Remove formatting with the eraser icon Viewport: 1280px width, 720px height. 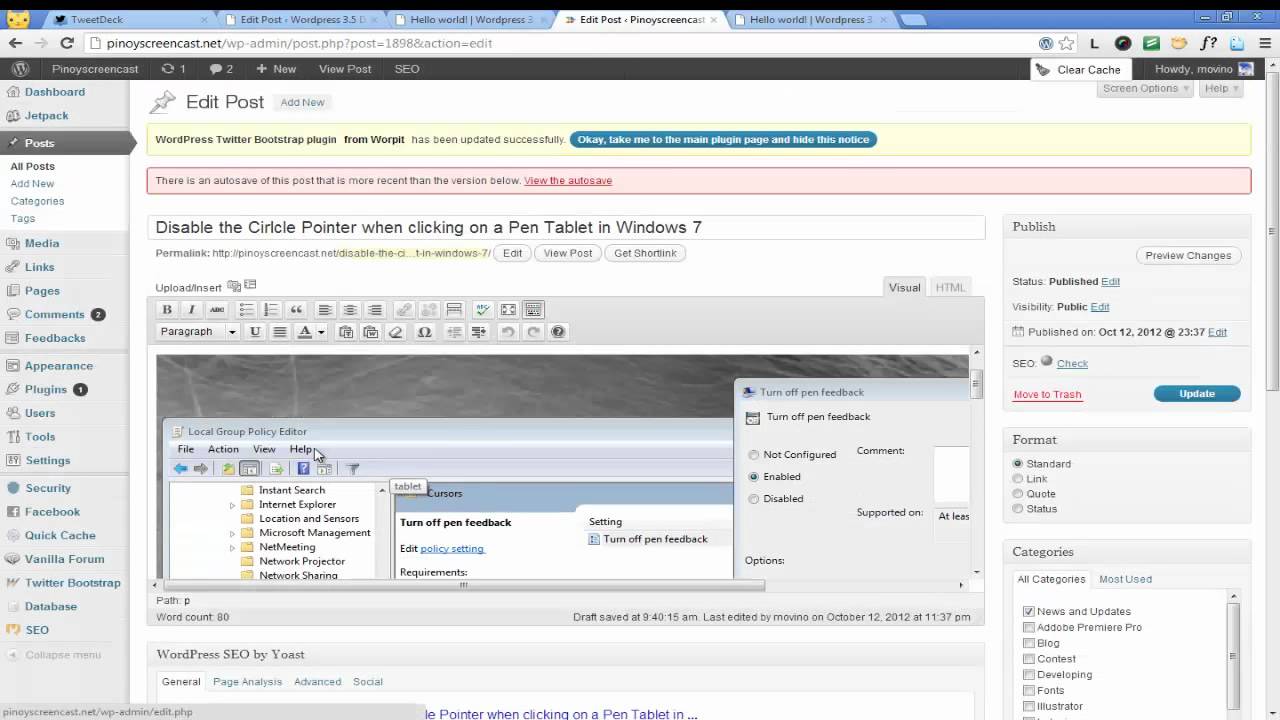[396, 332]
